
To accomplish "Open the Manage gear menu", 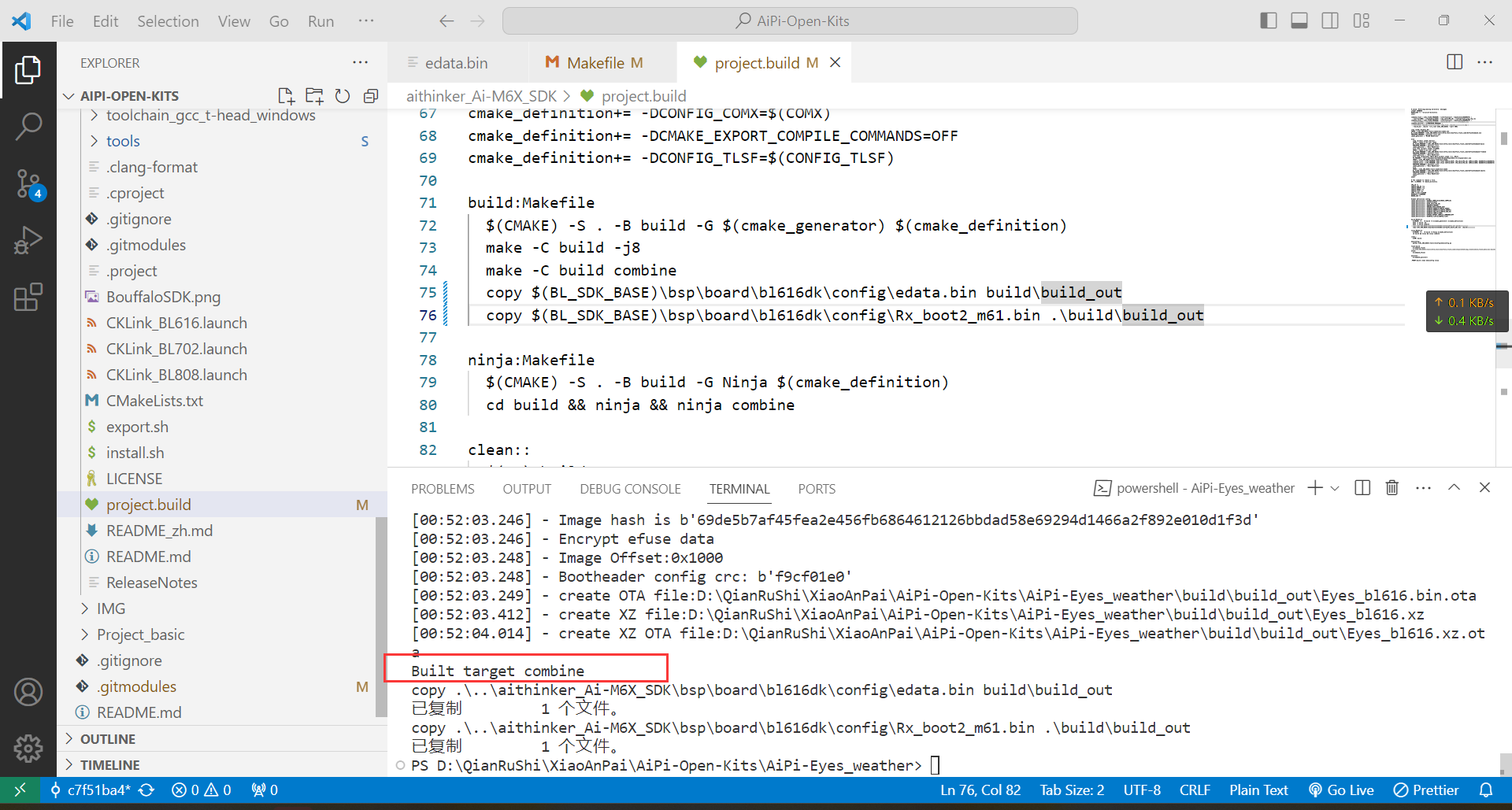I will (x=28, y=748).
